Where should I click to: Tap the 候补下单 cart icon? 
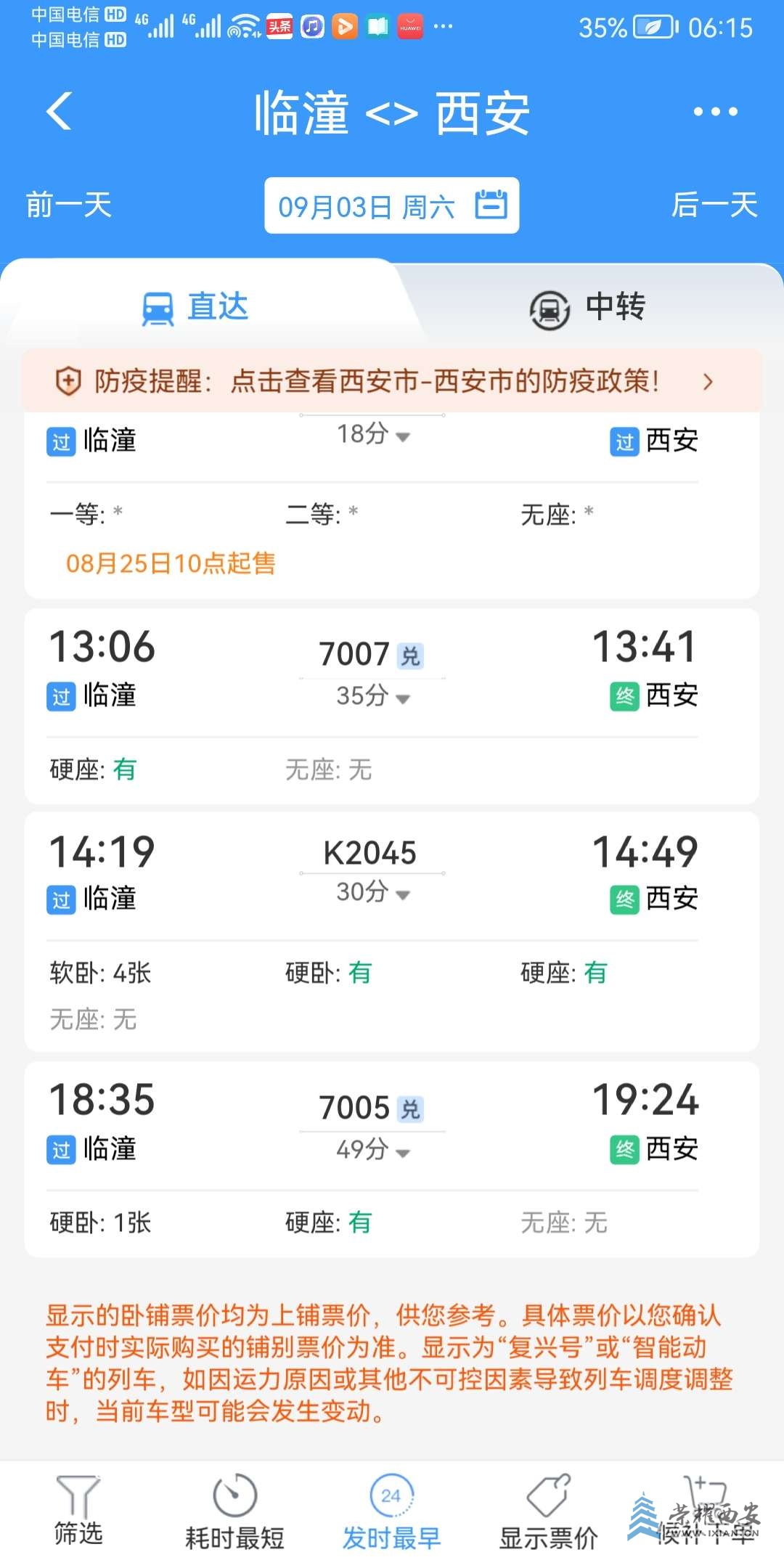[x=705, y=1495]
